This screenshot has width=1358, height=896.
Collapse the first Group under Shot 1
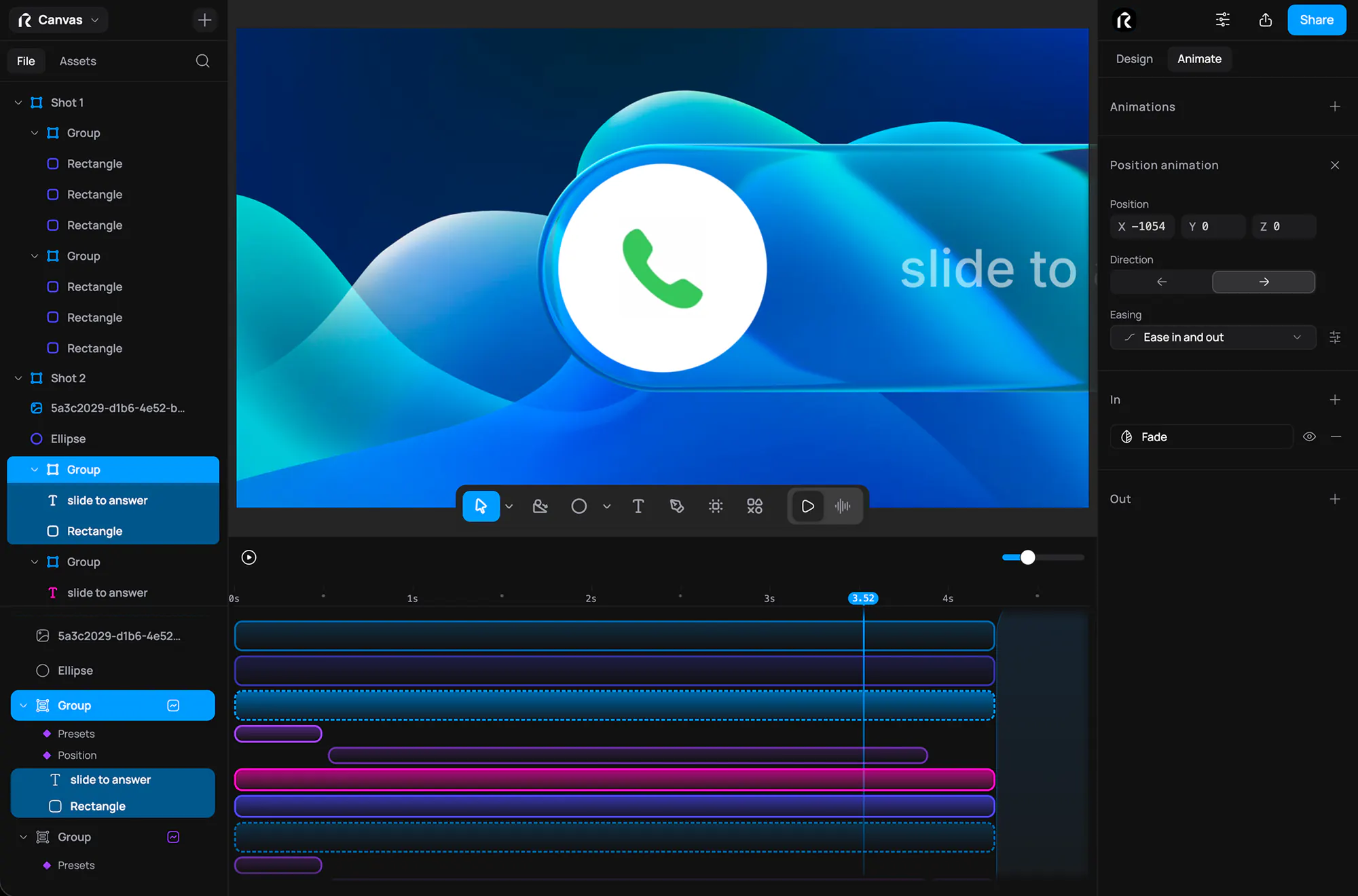[35, 133]
